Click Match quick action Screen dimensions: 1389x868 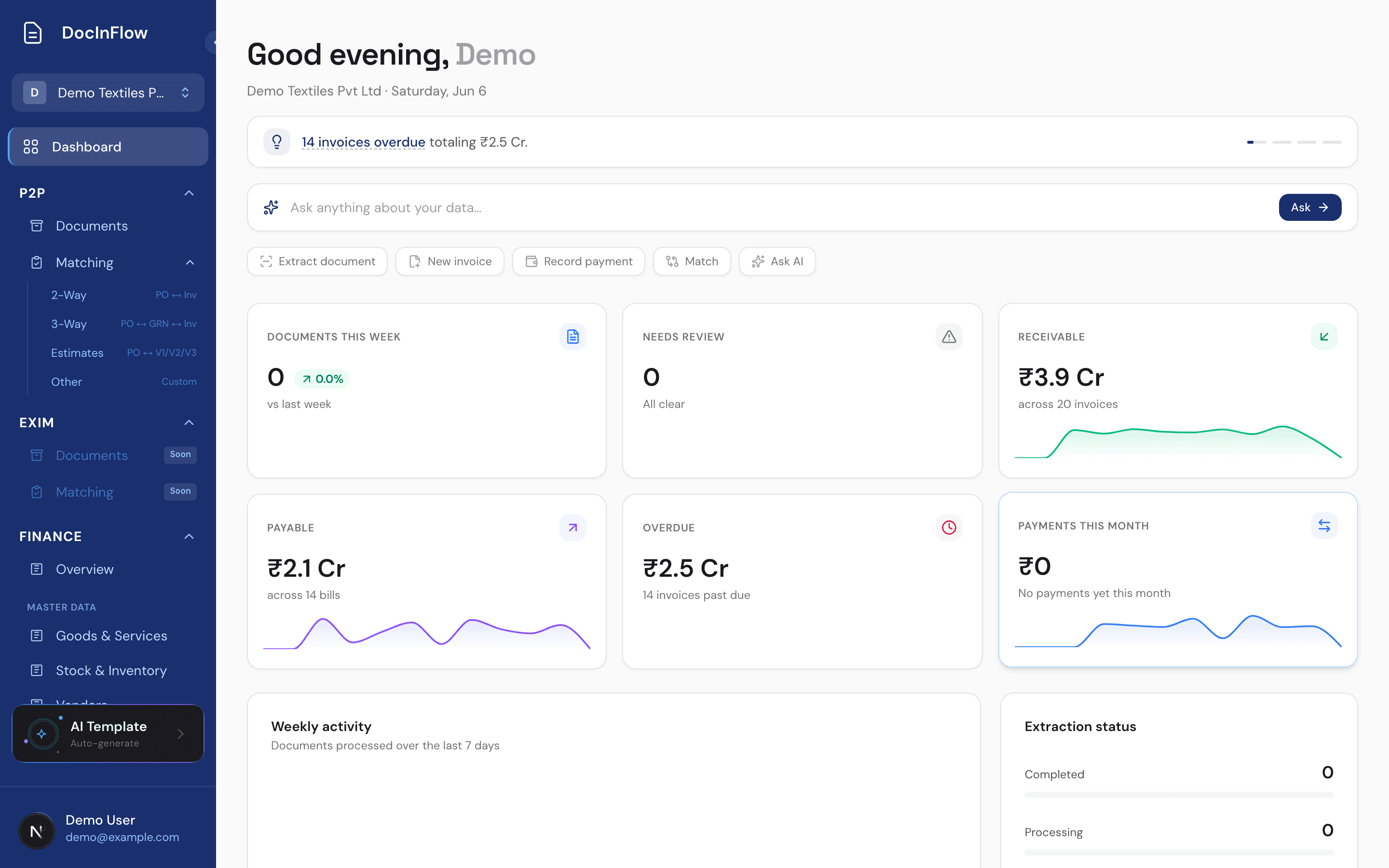coord(692,261)
